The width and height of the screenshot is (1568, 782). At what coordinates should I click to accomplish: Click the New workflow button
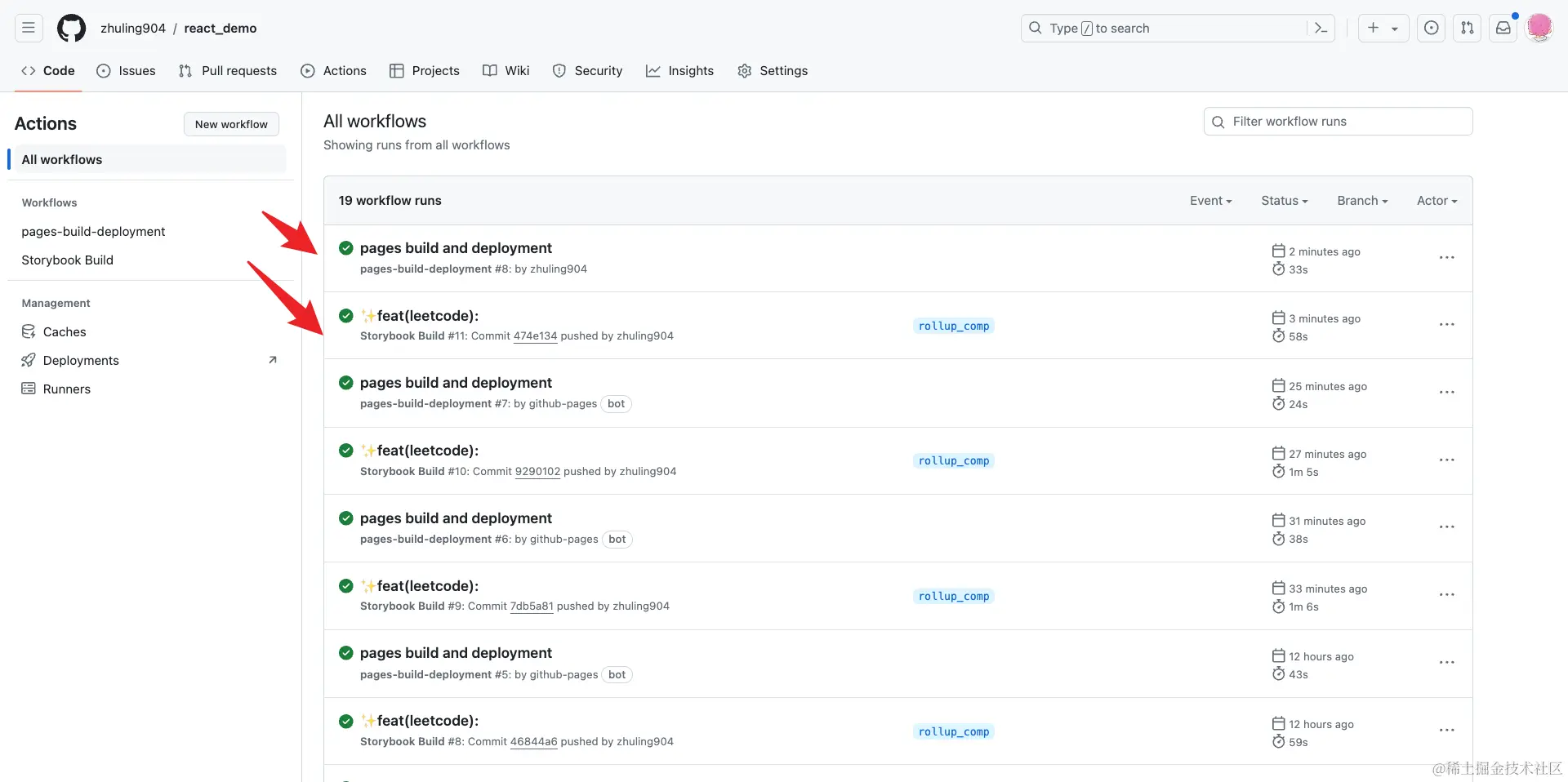pyautogui.click(x=231, y=124)
